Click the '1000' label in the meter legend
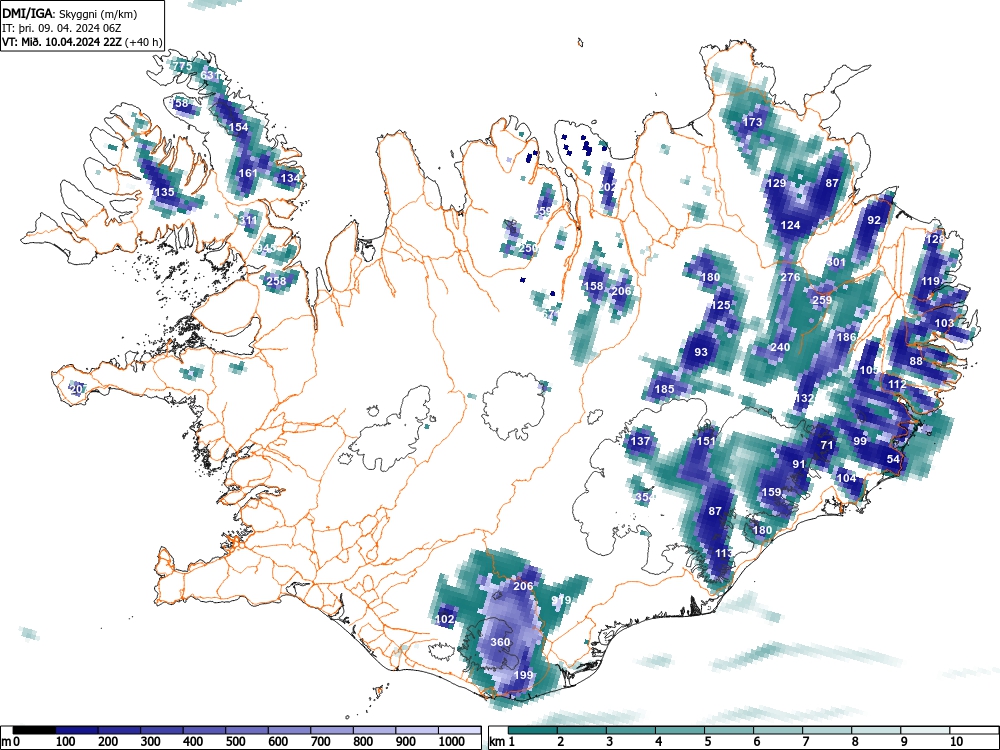 click(x=452, y=742)
